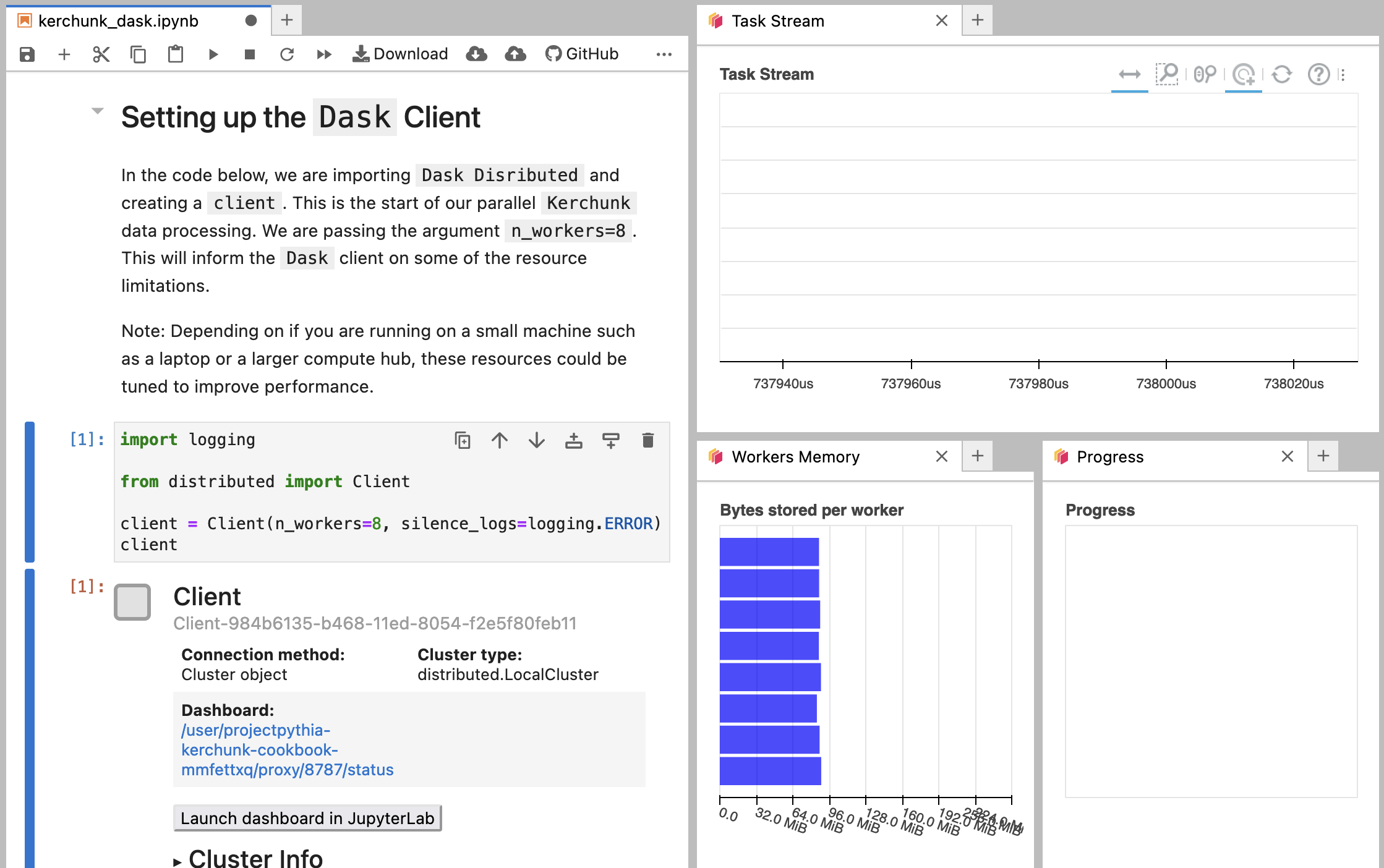The height and width of the screenshot is (868, 1384).
Task: Open the Dask dashboard status link
Action: pyautogui.click(x=287, y=749)
